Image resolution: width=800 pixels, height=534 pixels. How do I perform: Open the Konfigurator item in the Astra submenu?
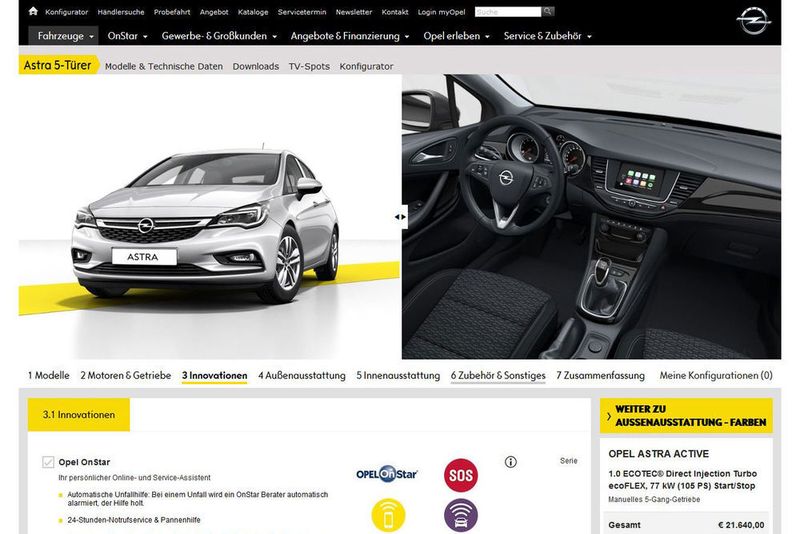366,66
